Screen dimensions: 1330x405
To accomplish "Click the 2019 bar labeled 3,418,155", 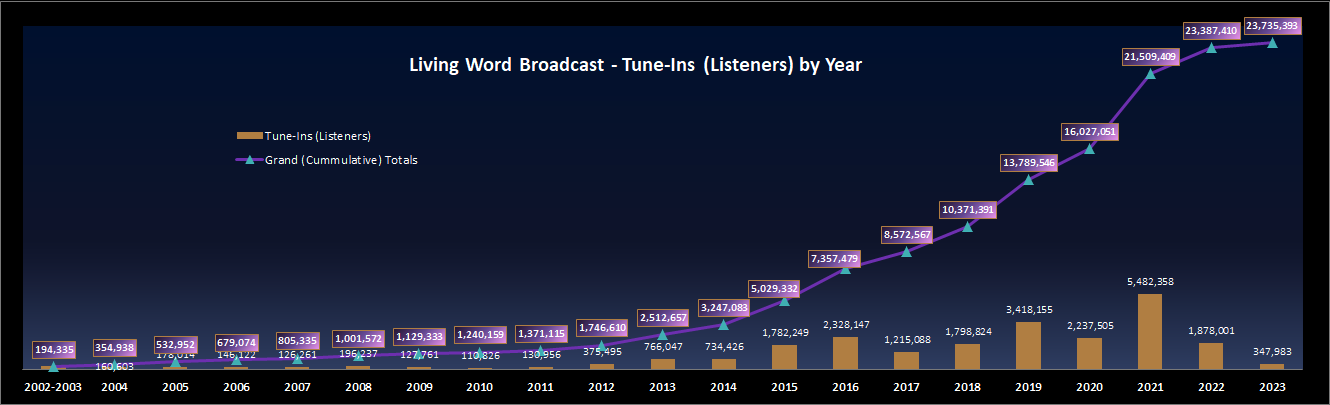I will pyautogui.click(x=1028, y=345).
